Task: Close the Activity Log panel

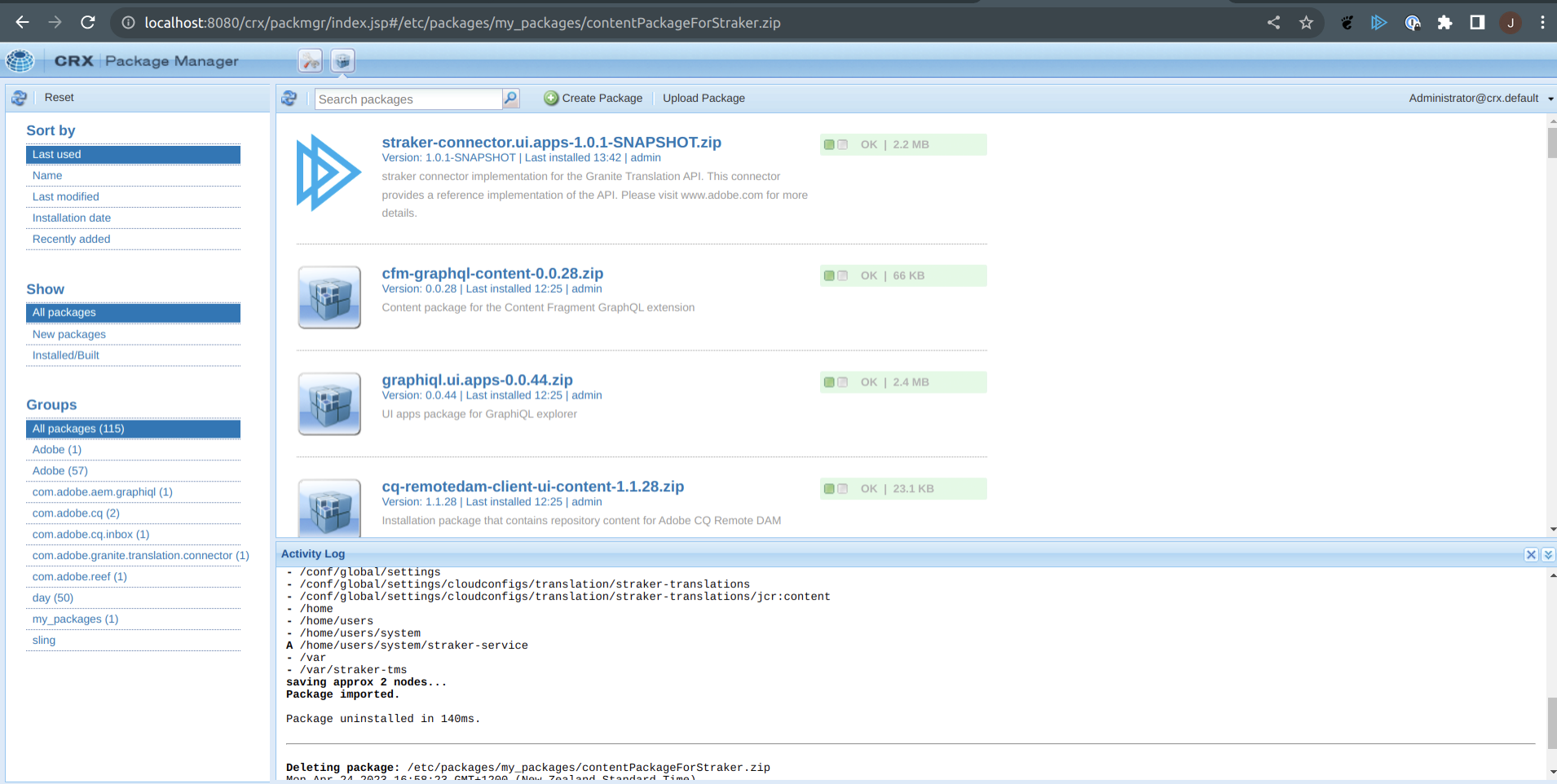Action: click(x=1531, y=554)
